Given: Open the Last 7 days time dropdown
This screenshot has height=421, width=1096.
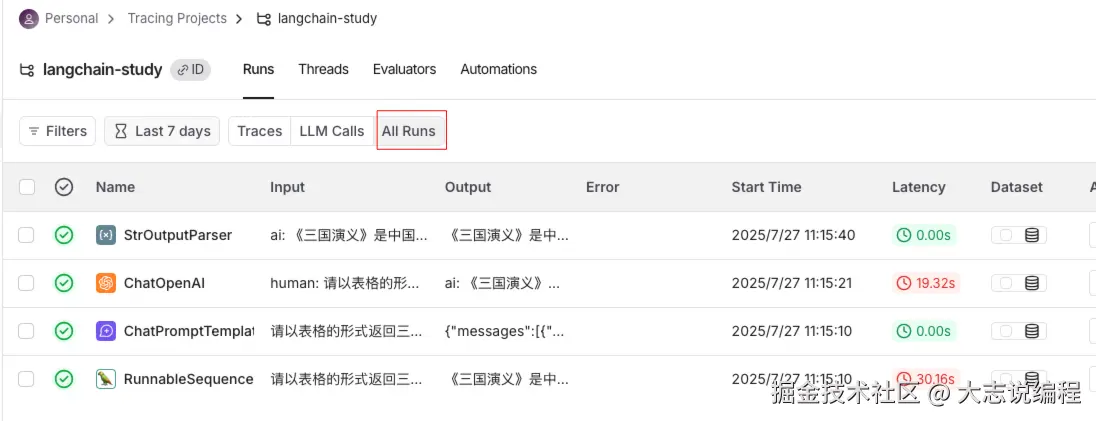Looking at the screenshot, I should pos(162,131).
